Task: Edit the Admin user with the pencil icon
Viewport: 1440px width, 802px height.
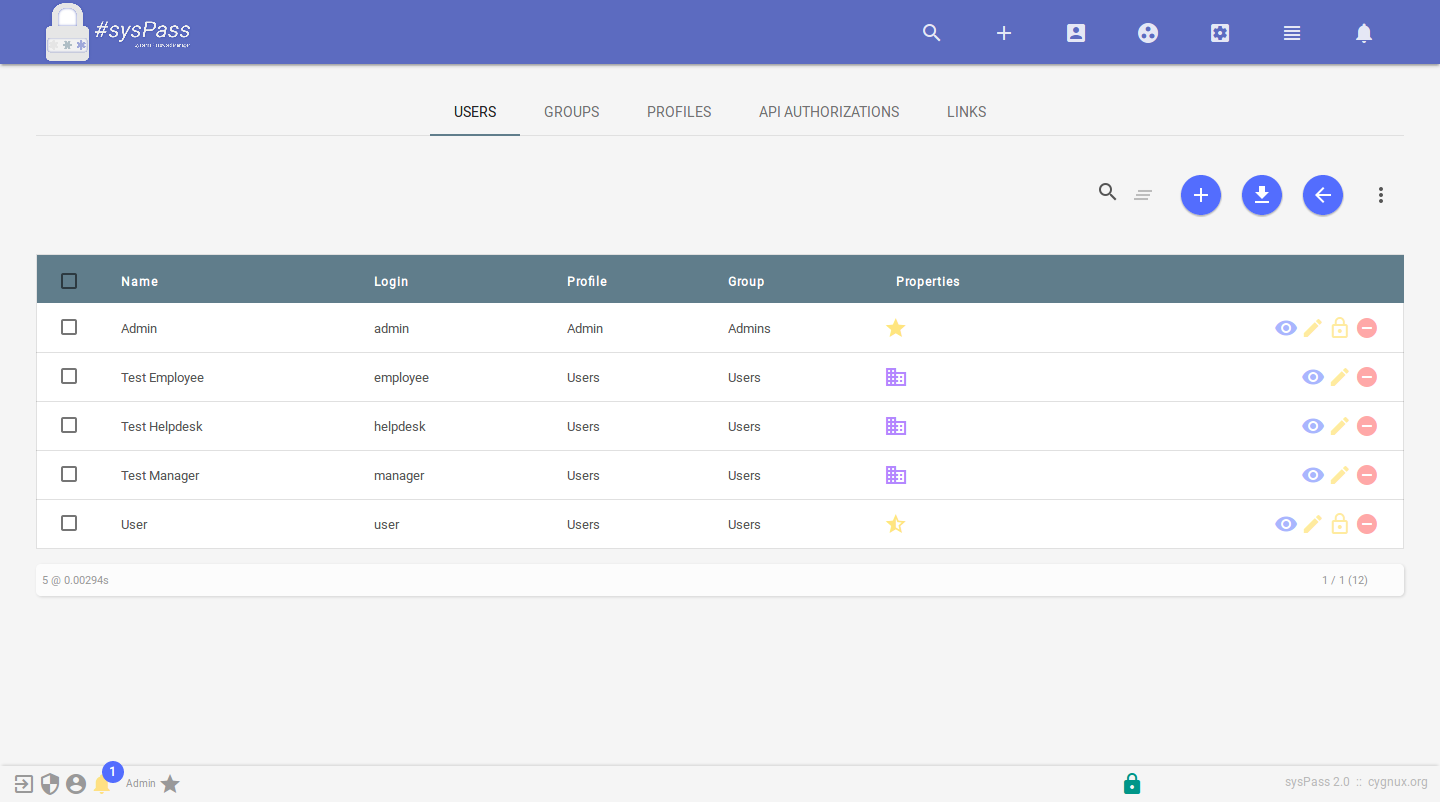Action: [1313, 328]
